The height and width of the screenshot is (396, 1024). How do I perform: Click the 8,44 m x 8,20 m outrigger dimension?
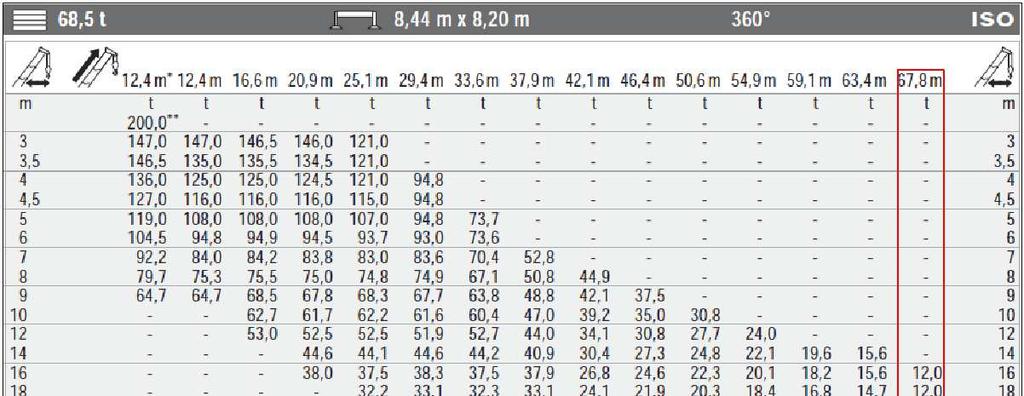(x=462, y=20)
